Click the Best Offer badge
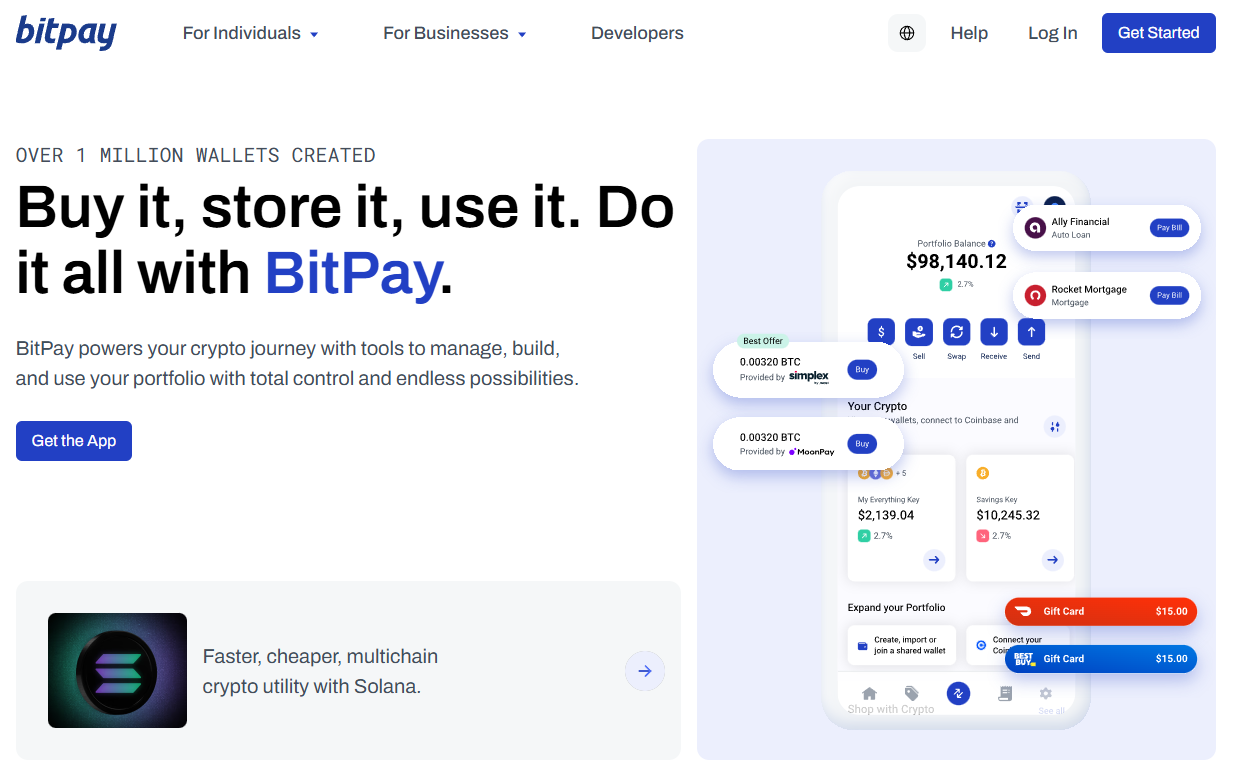The width and height of the screenshot is (1242, 777). pos(763,341)
